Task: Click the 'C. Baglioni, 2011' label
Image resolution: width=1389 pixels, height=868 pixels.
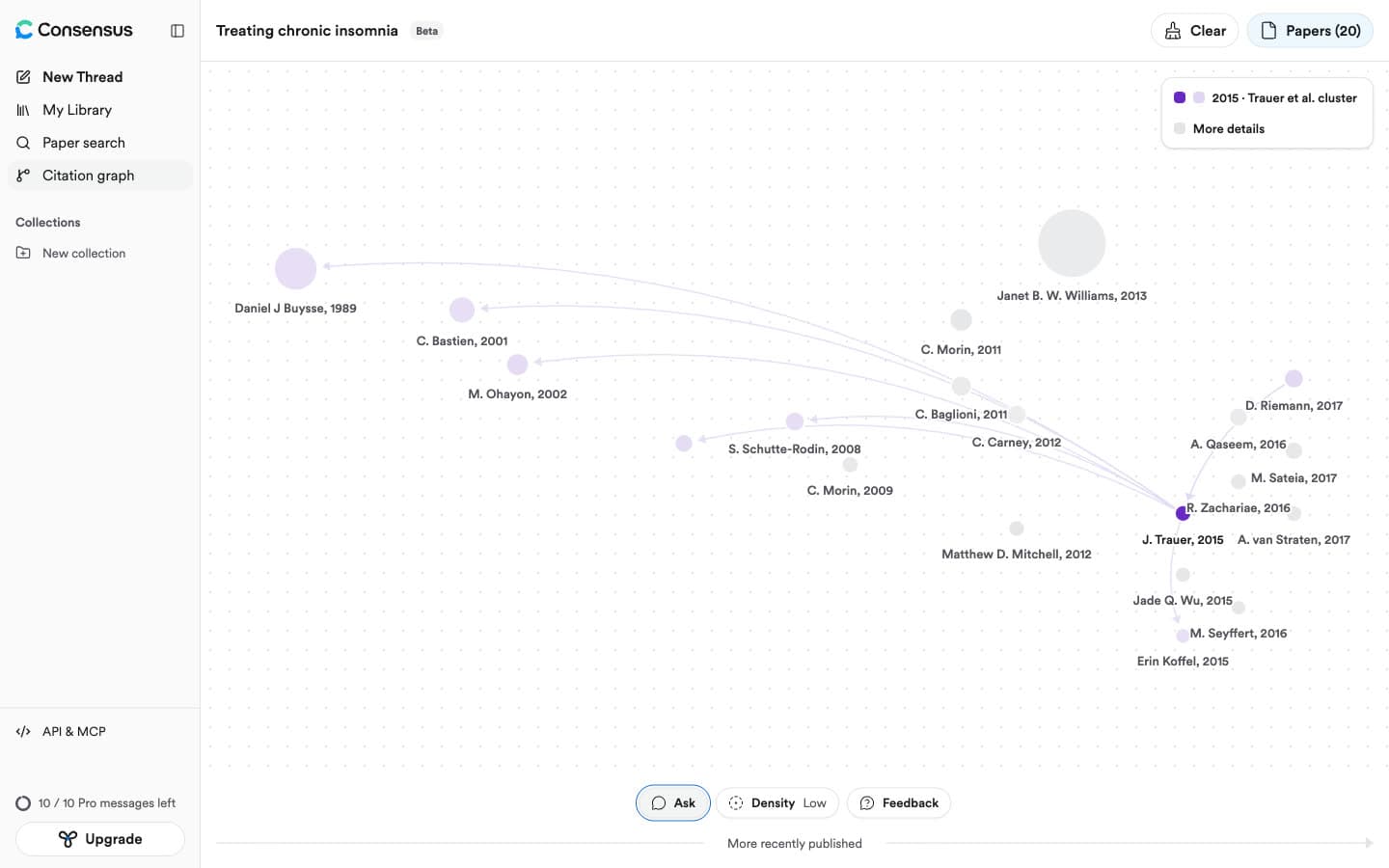Action: [x=961, y=415]
